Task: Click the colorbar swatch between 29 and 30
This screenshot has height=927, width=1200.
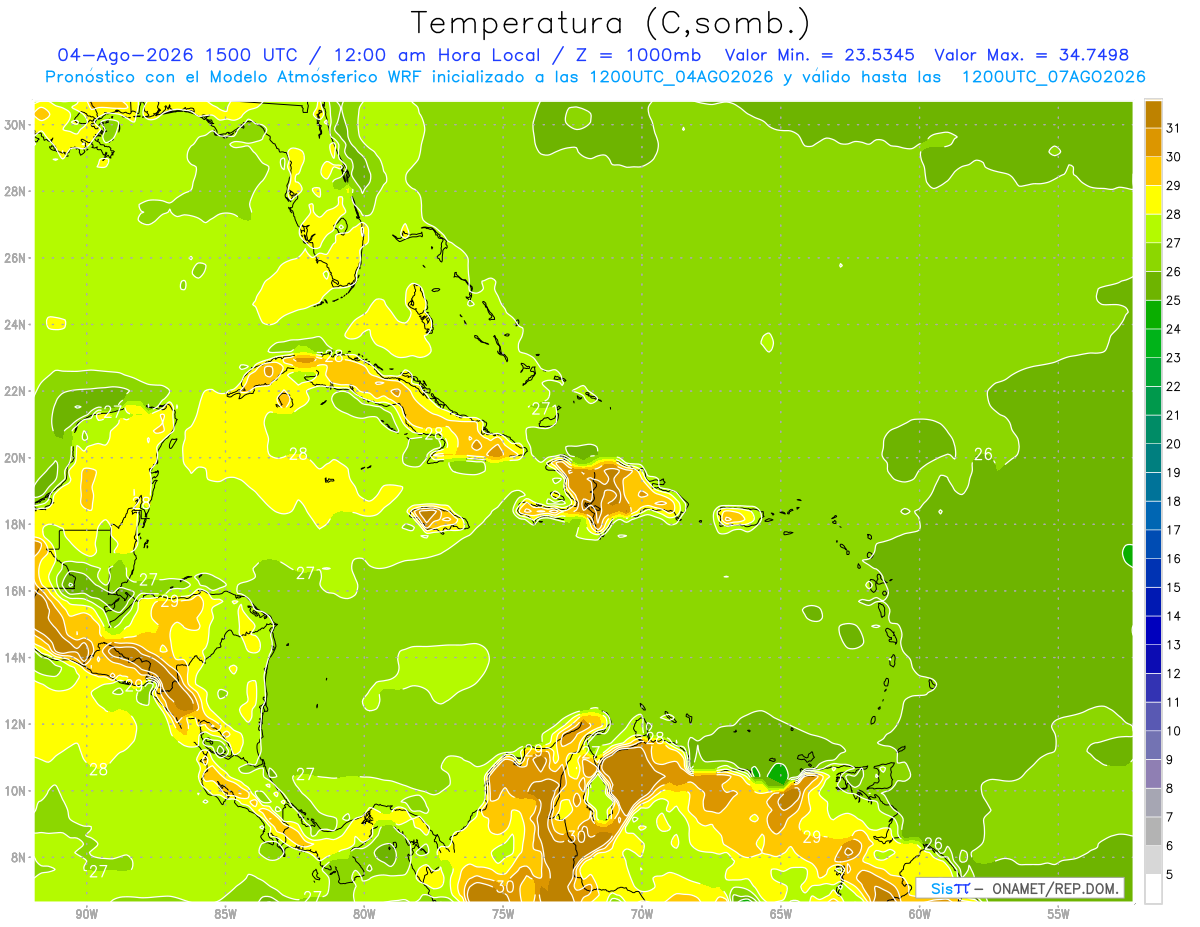Action: point(1153,170)
